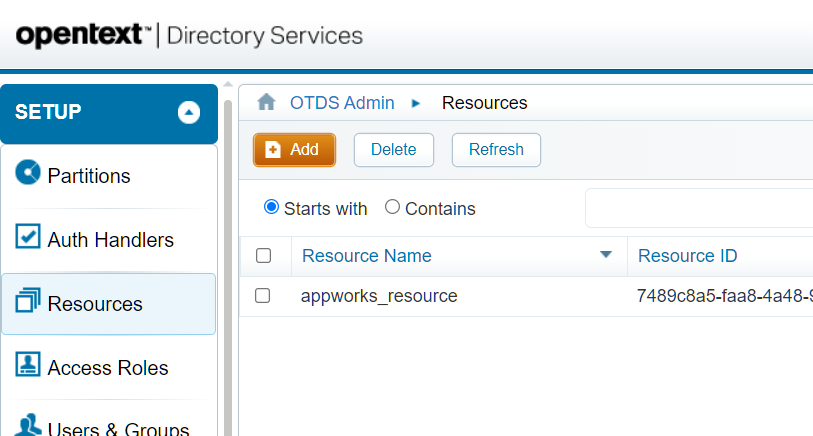
Task: Toggle the select-all header checkbox
Action: (x=264, y=256)
